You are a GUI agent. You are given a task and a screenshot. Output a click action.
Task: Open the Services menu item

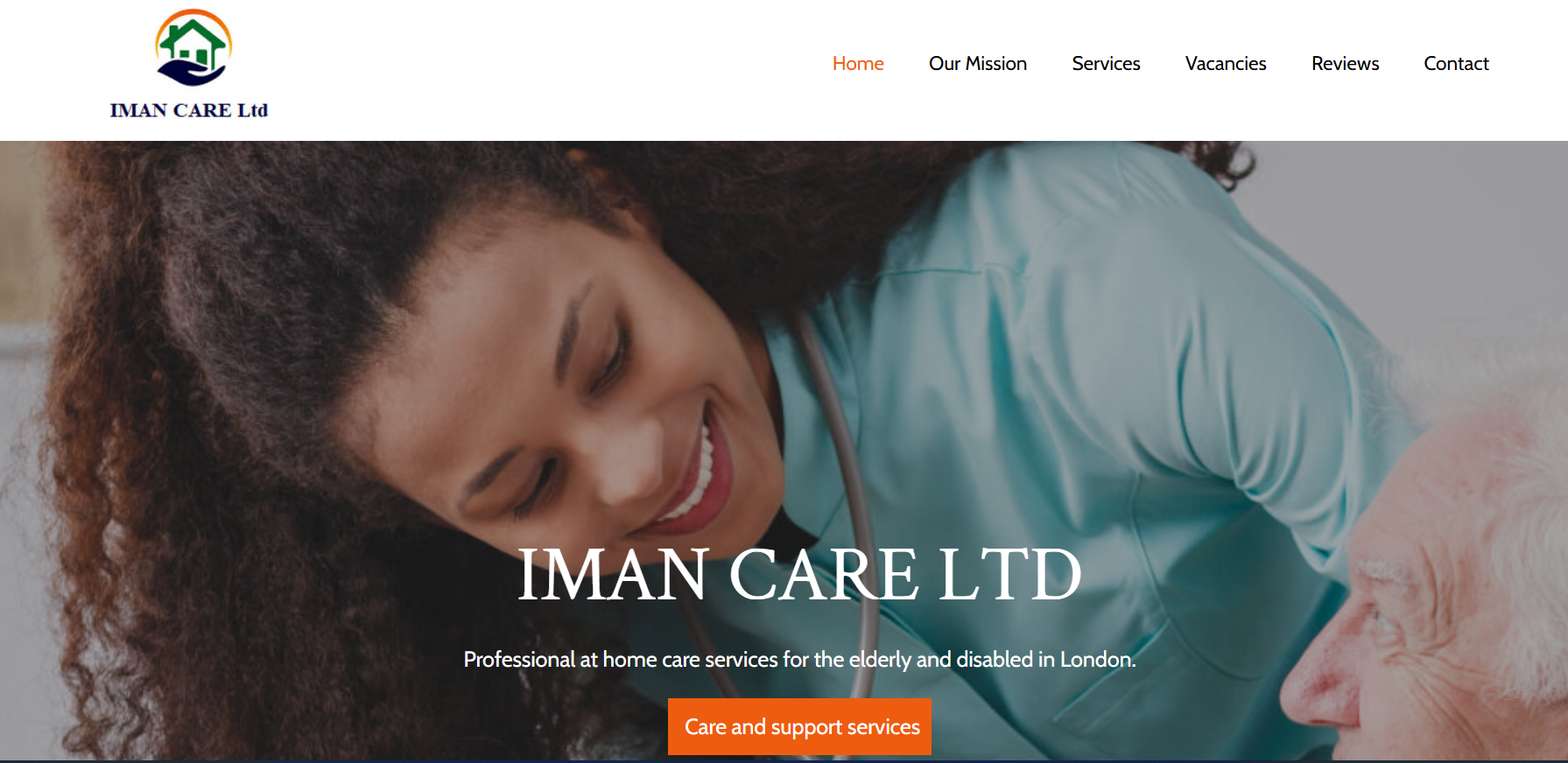click(x=1106, y=64)
